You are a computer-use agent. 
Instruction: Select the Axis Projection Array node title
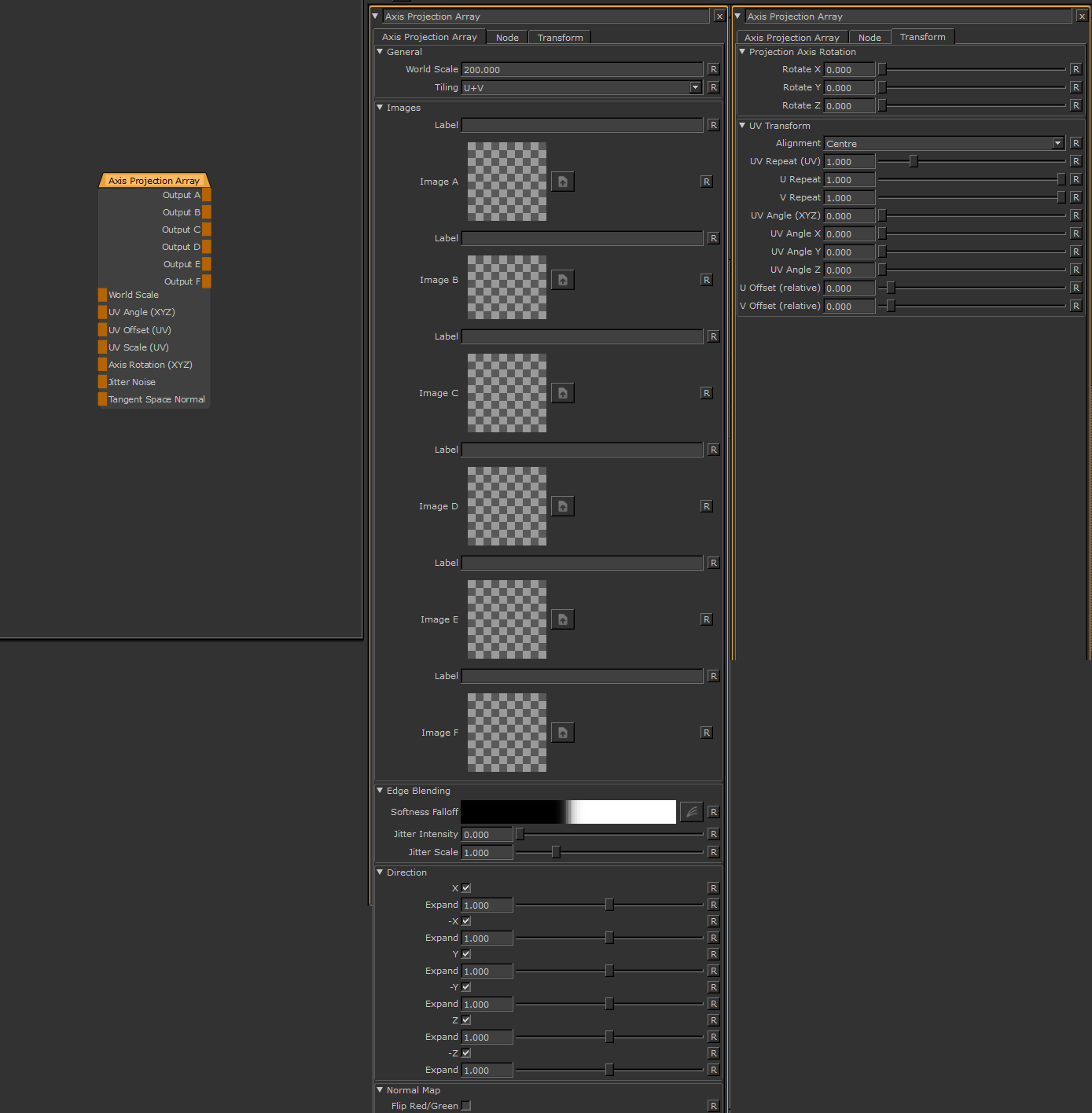(154, 181)
